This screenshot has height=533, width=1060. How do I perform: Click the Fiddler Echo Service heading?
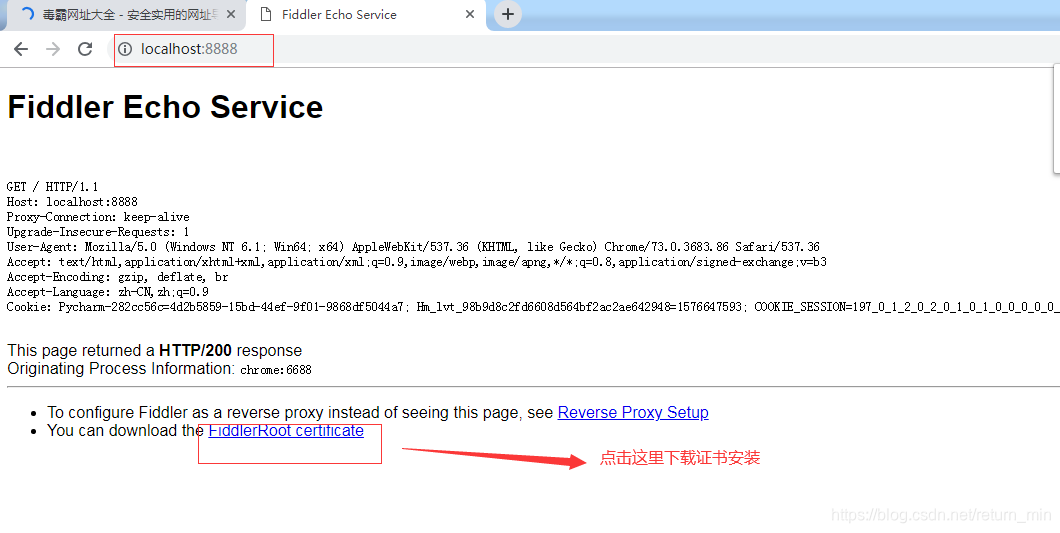[166, 107]
